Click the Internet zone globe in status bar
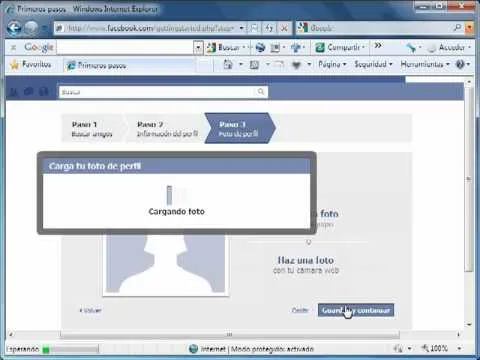This screenshot has height=360, width=480. (x=193, y=349)
